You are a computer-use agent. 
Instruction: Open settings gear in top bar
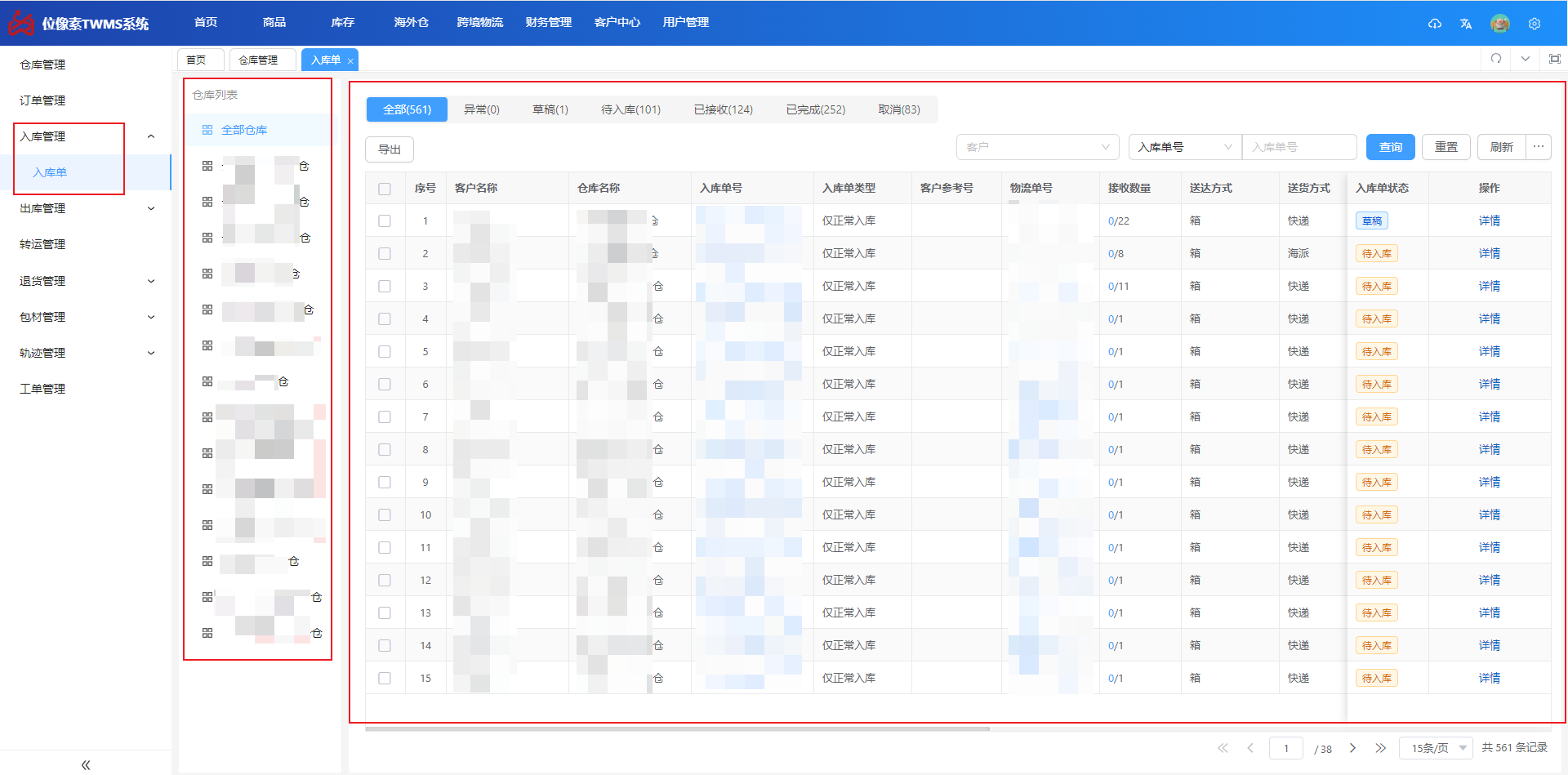click(1535, 24)
